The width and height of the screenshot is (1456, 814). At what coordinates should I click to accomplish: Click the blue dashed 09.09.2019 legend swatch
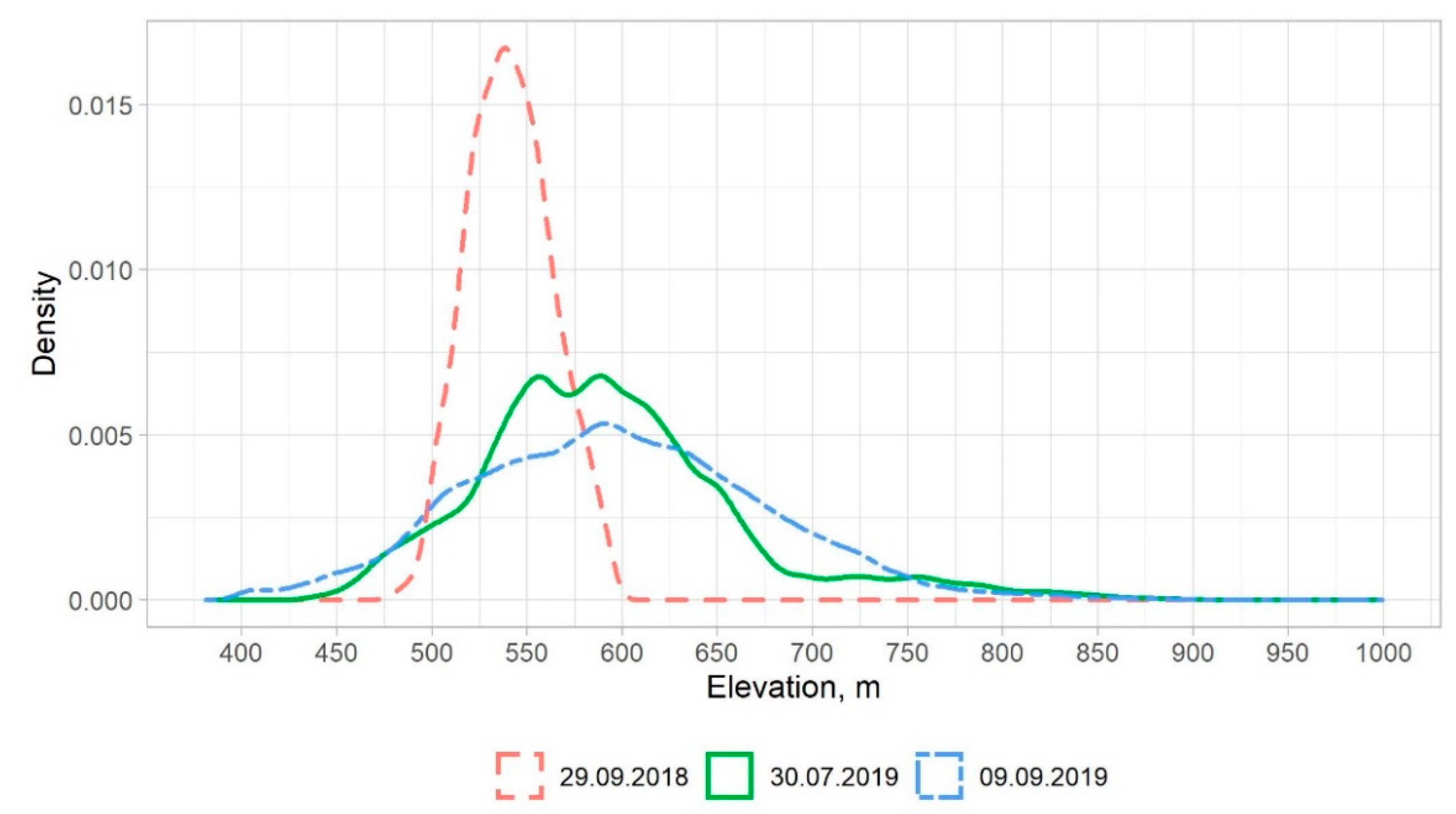(x=939, y=776)
